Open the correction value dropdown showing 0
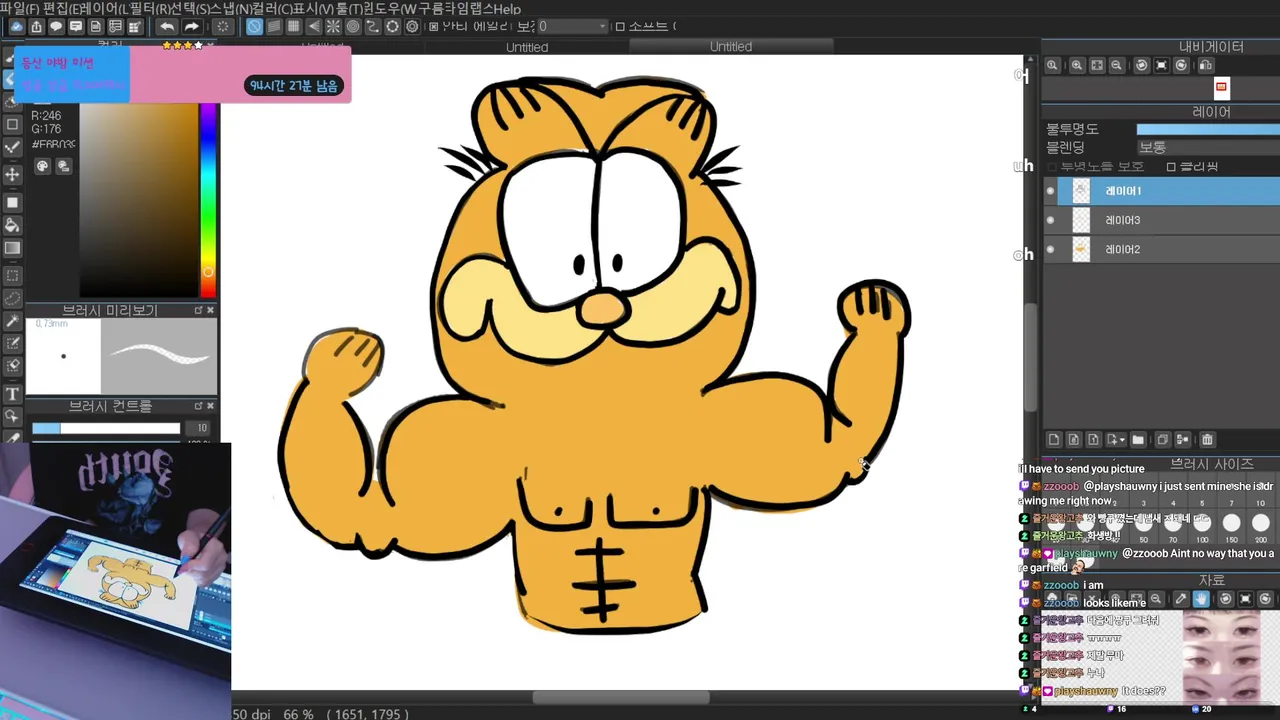 pos(572,27)
